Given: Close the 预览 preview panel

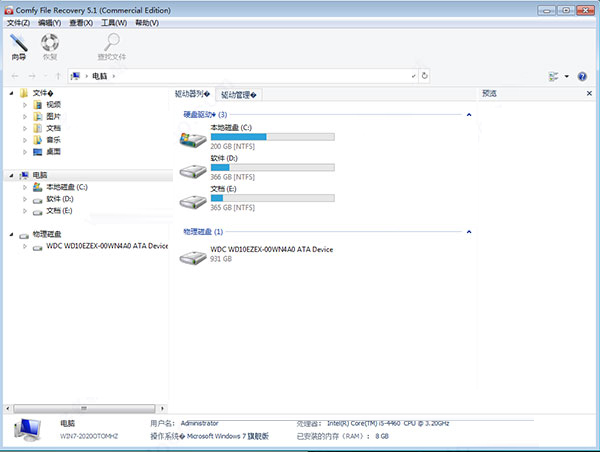Looking at the screenshot, I should [x=589, y=93].
